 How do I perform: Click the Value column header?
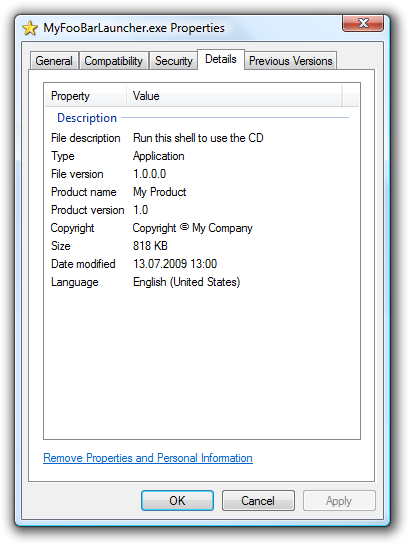pos(234,96)
